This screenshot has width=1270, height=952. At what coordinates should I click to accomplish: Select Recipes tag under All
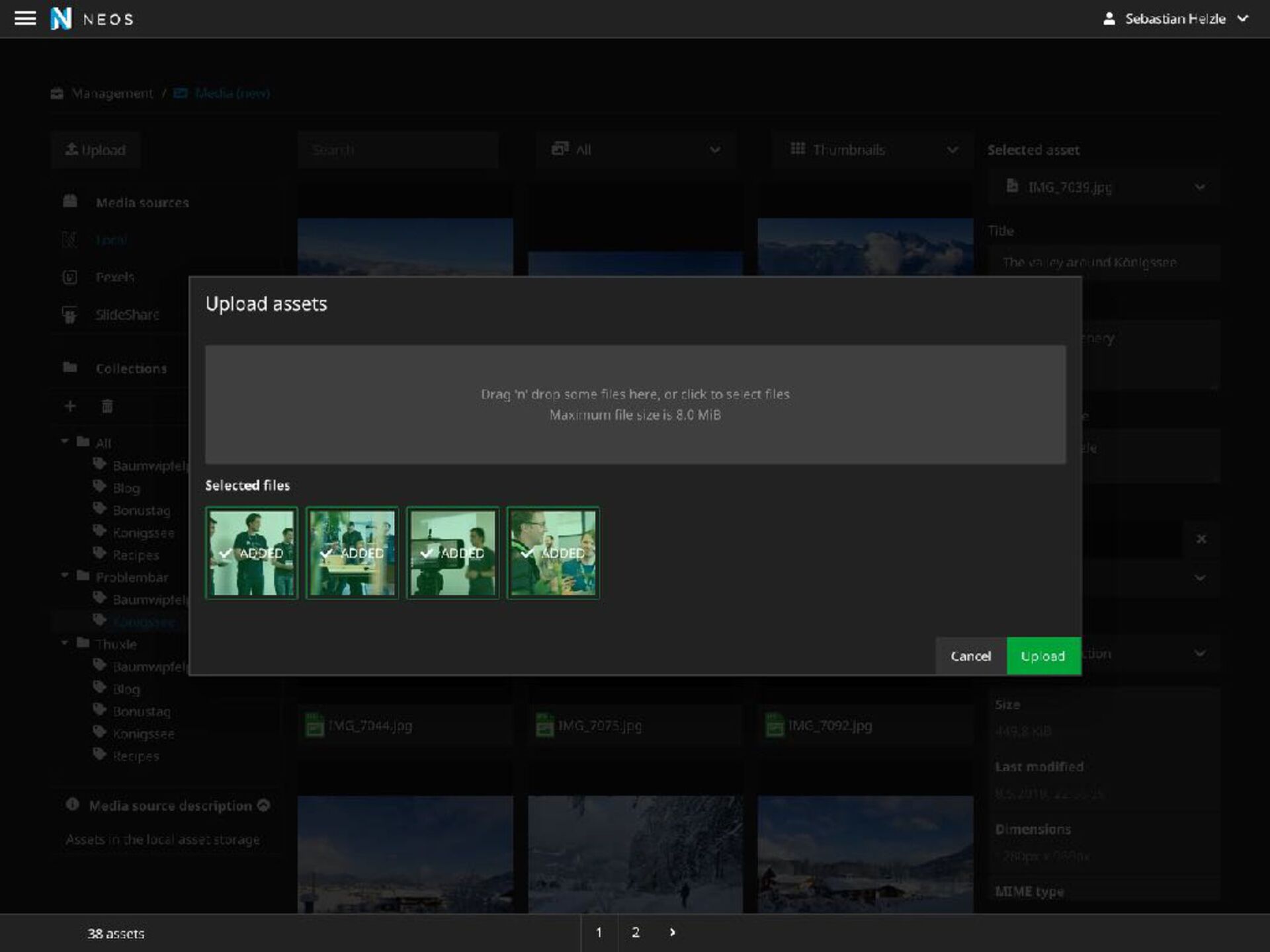(x=136, y=555)
